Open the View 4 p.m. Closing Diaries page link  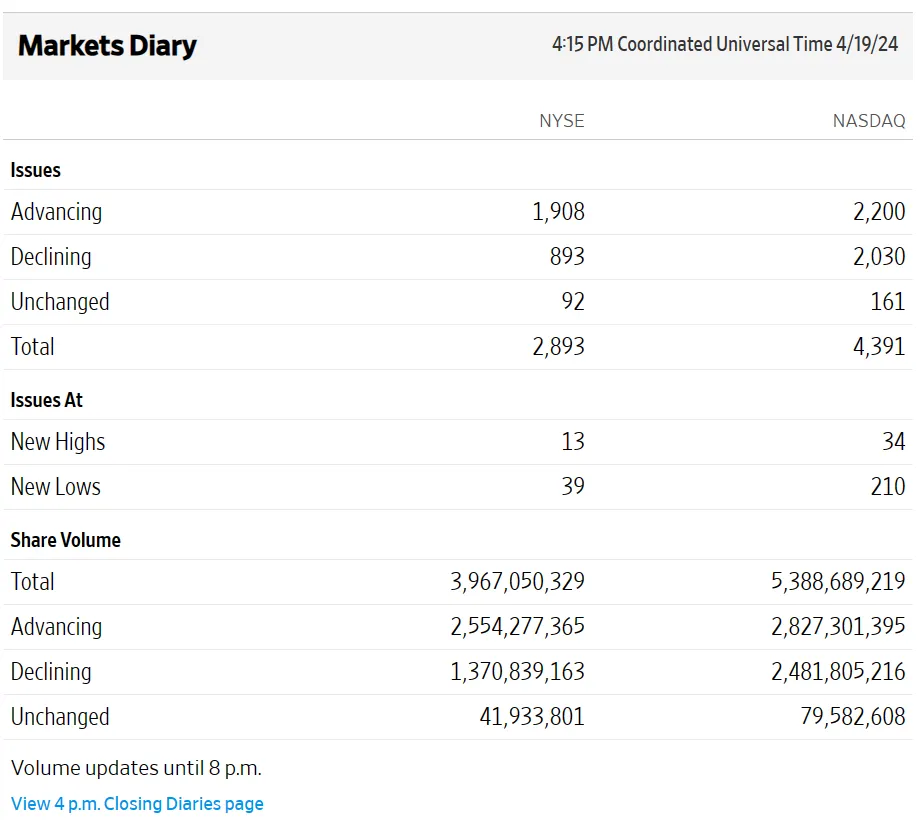point(136,803)
